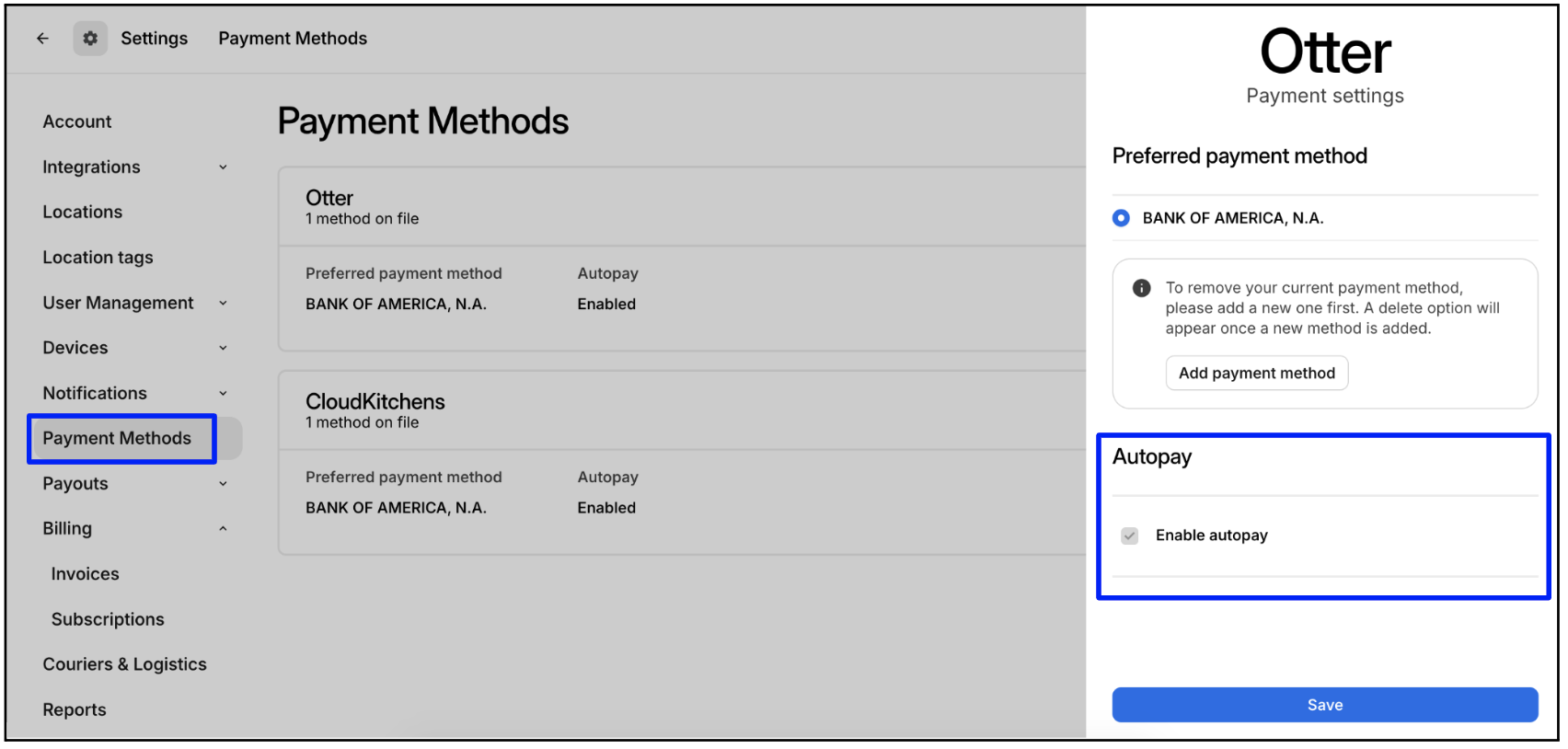Open Reports in the sidebar

click(x=75, y=709)
